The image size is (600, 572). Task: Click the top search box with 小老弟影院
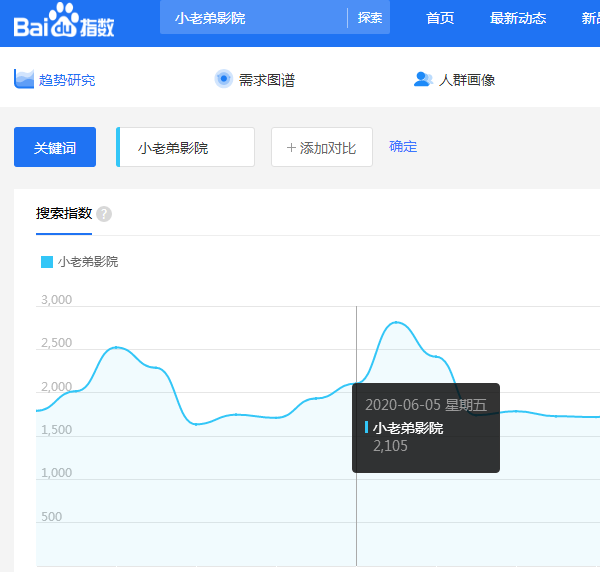tap(253, 18)
